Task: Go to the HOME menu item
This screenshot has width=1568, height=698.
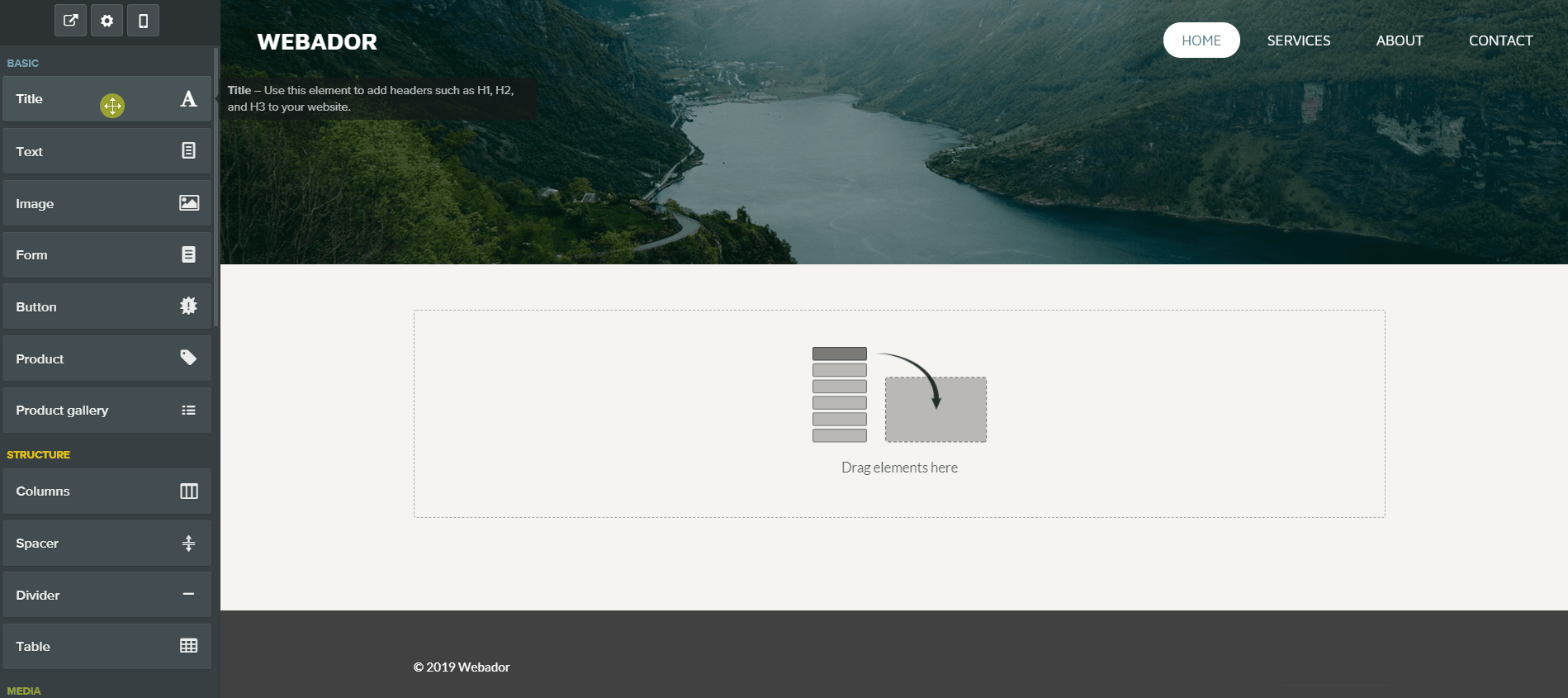Action: [1201, 40]
